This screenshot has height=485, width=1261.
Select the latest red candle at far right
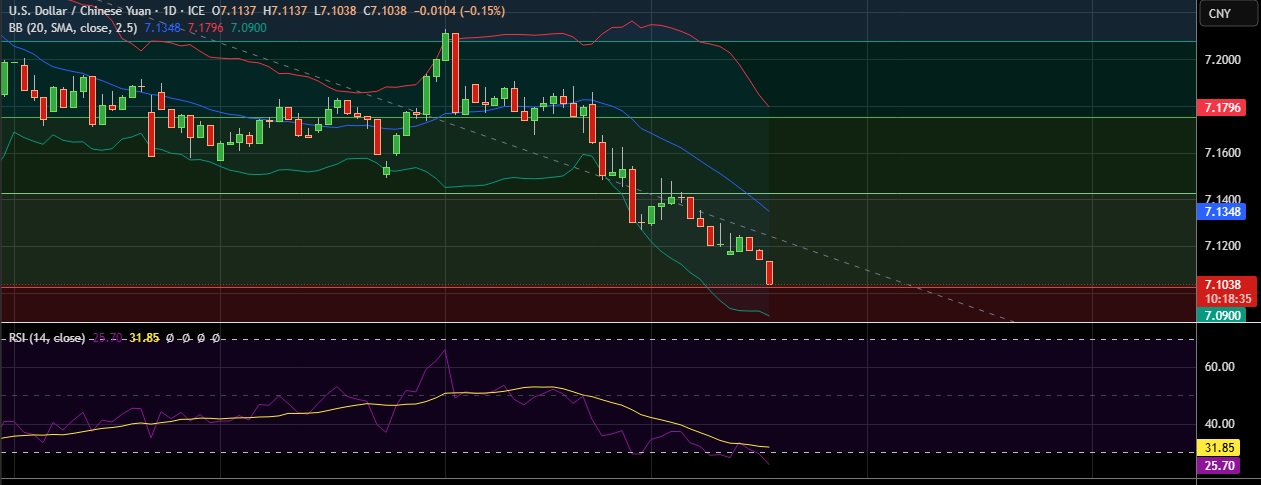click(770, 273)
